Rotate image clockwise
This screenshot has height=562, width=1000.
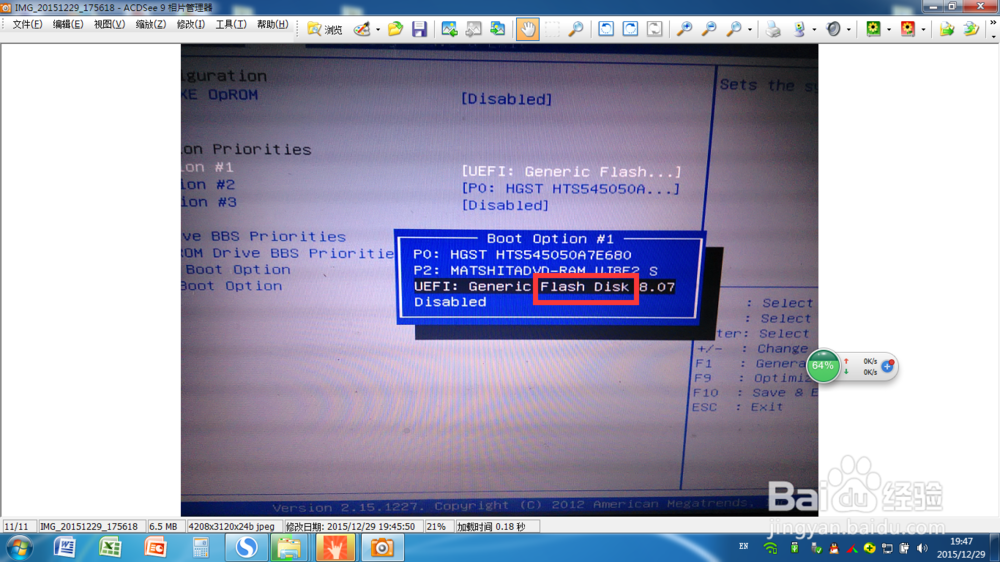click(630, 29)
